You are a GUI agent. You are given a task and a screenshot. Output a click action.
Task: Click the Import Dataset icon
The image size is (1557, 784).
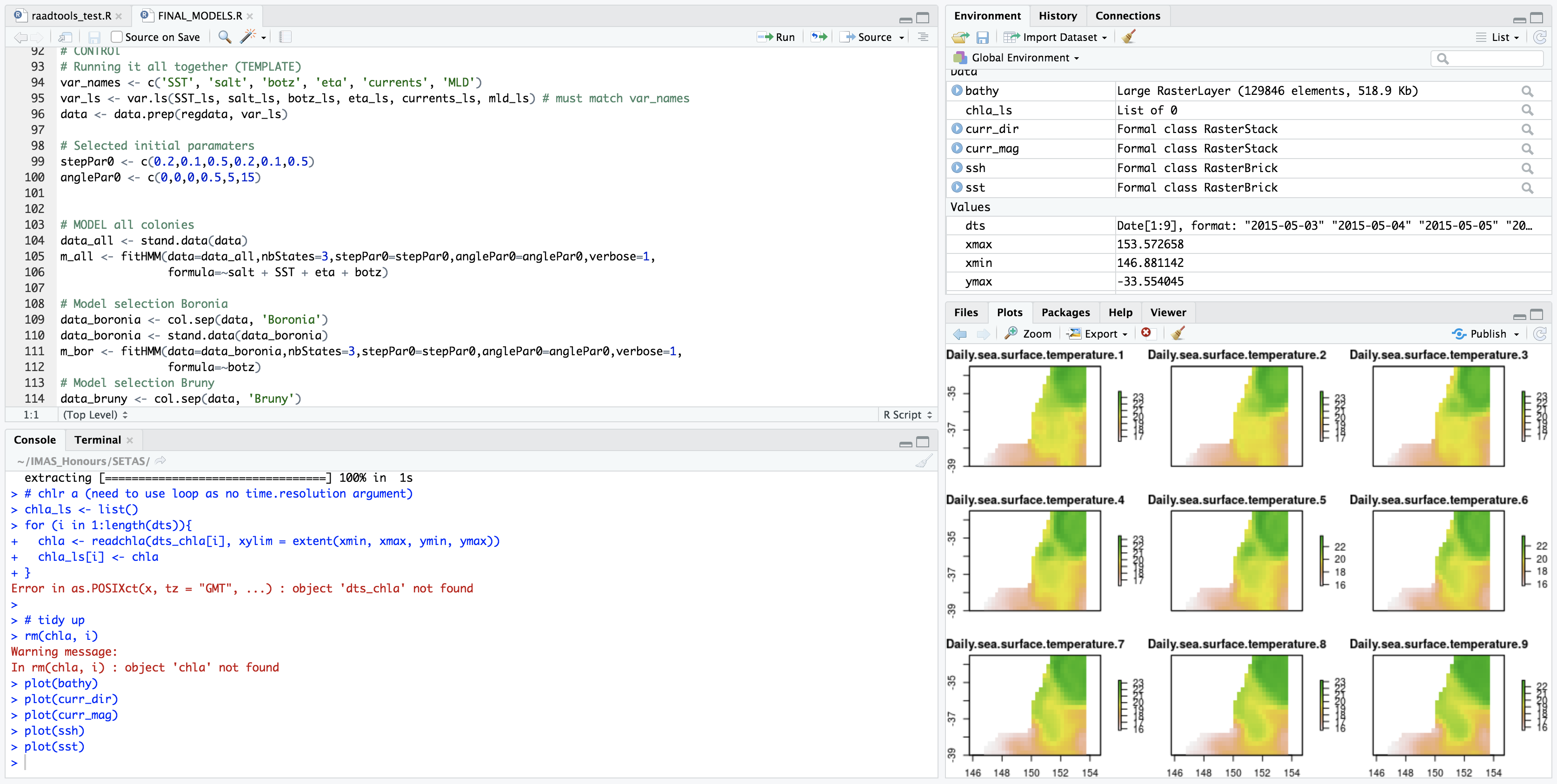1010,37
